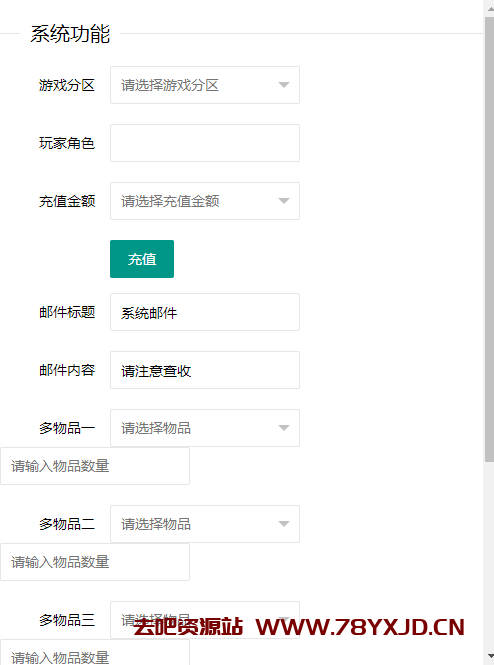Click the quantity field below 多物品一

95,466
